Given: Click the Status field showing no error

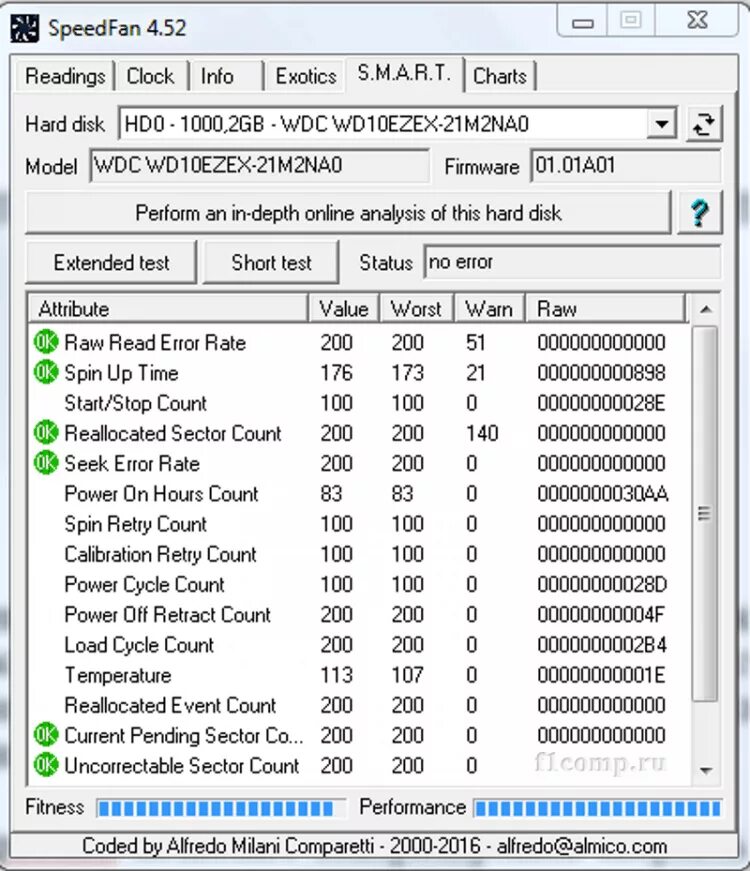Looking at the screenshot, I should pyautogui.click(x=572, y=262).
